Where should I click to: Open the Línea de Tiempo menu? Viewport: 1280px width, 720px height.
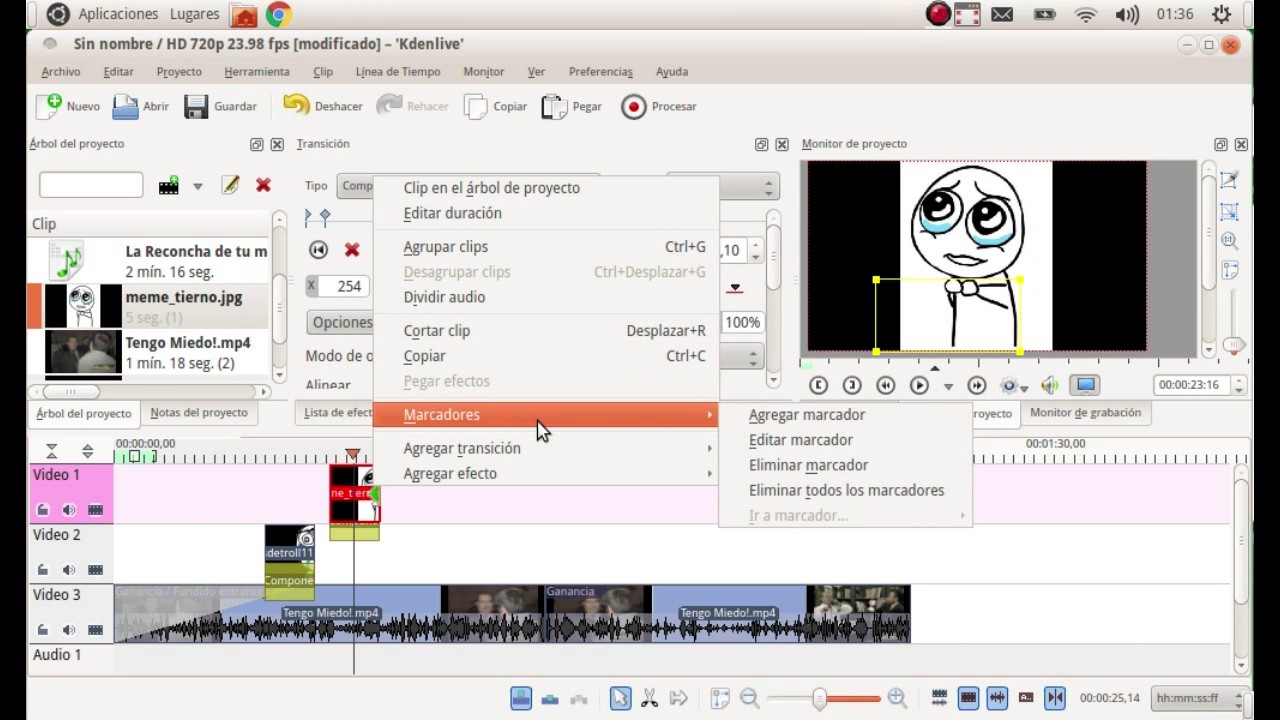398,72
